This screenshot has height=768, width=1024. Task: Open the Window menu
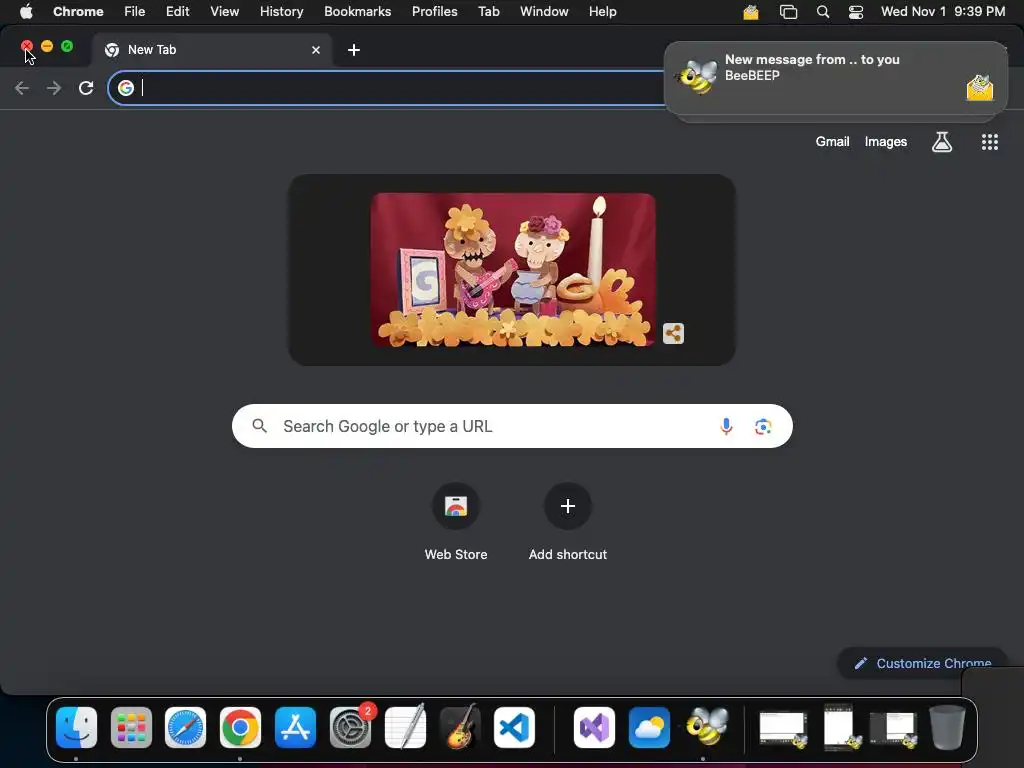tap(544, 11)
